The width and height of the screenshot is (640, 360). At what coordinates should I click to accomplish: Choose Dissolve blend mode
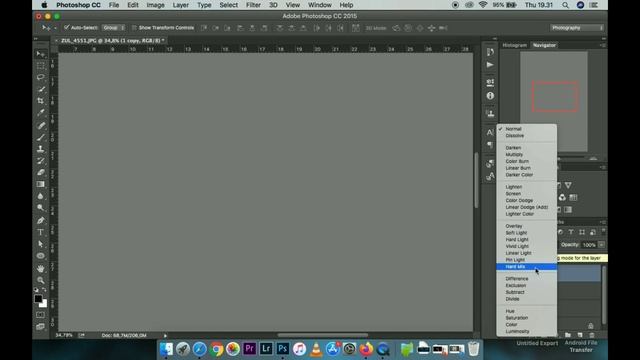[527, 136]
